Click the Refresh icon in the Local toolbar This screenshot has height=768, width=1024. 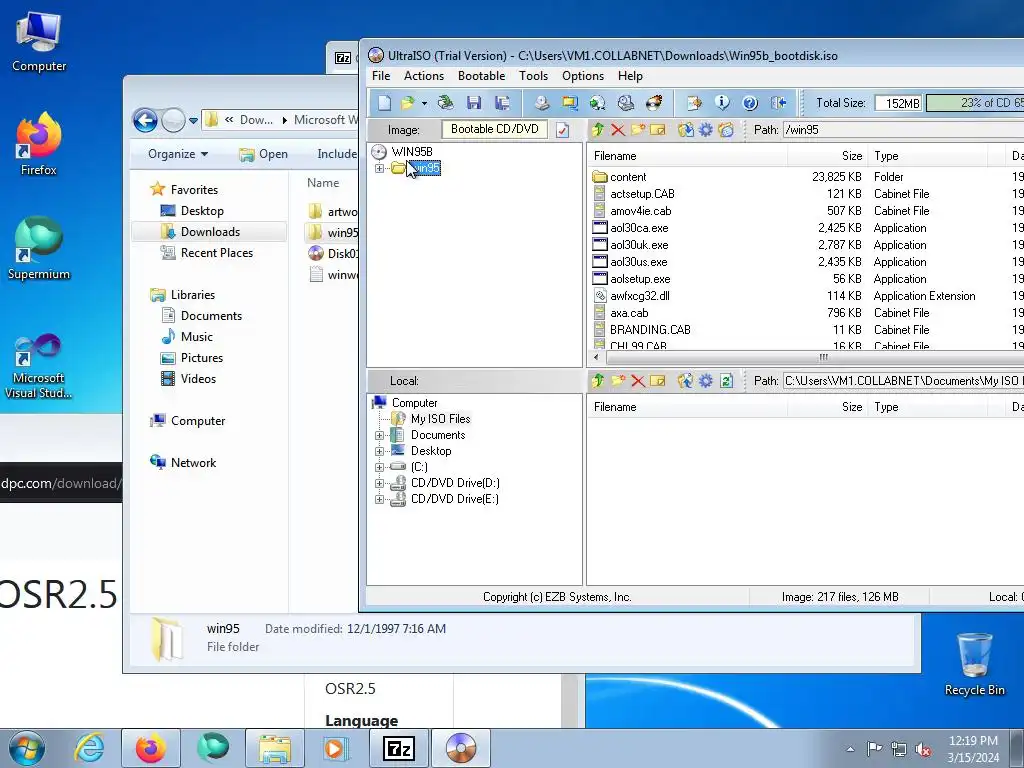coord(726,381)
